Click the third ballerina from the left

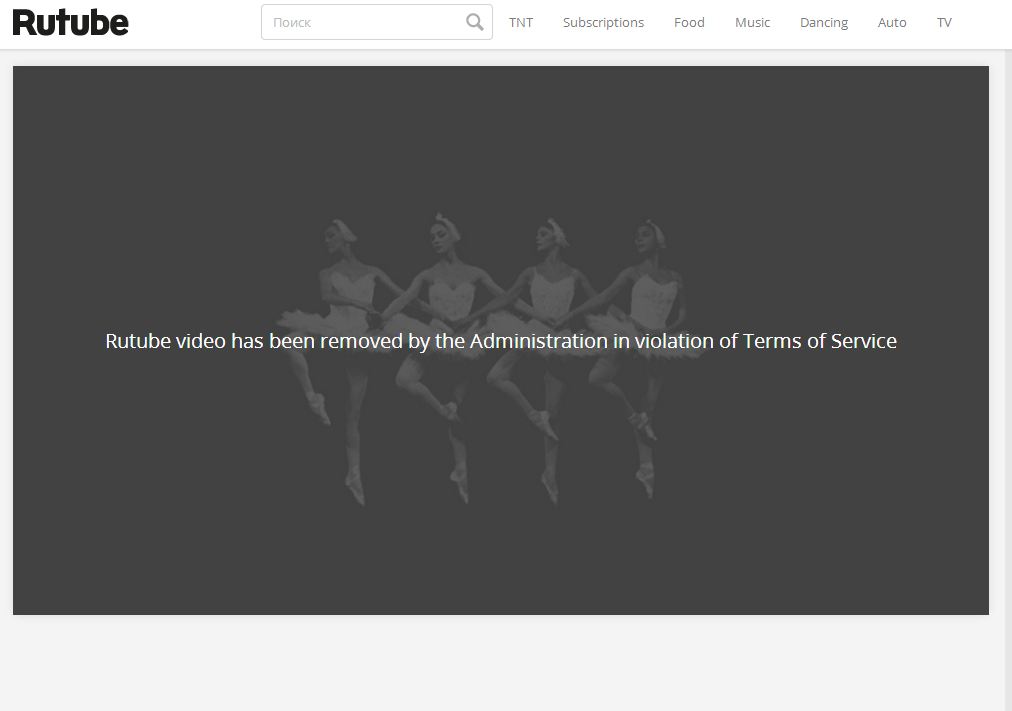[546, 290]
